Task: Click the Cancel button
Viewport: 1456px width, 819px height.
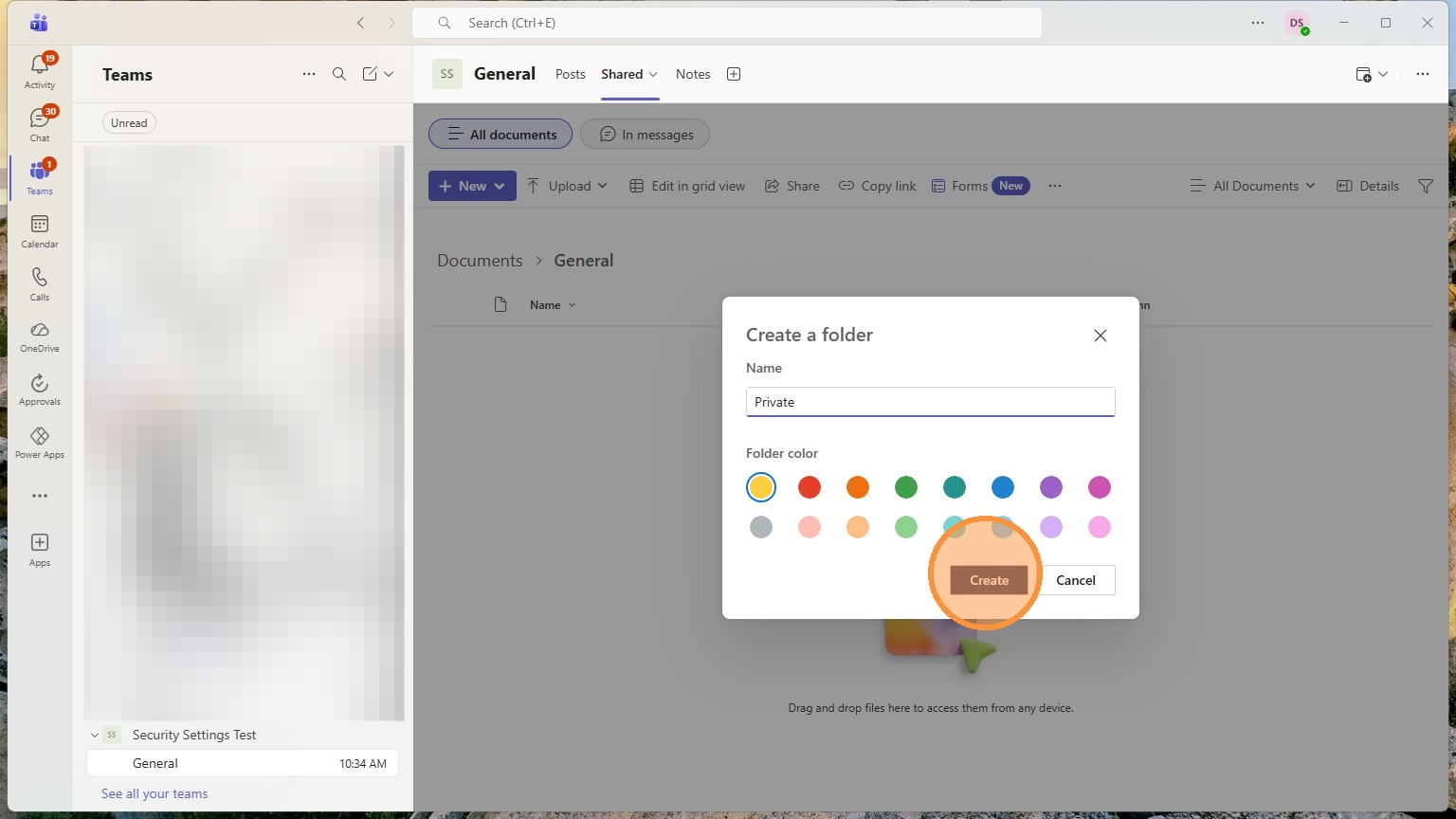Action: click(1076, 580)
